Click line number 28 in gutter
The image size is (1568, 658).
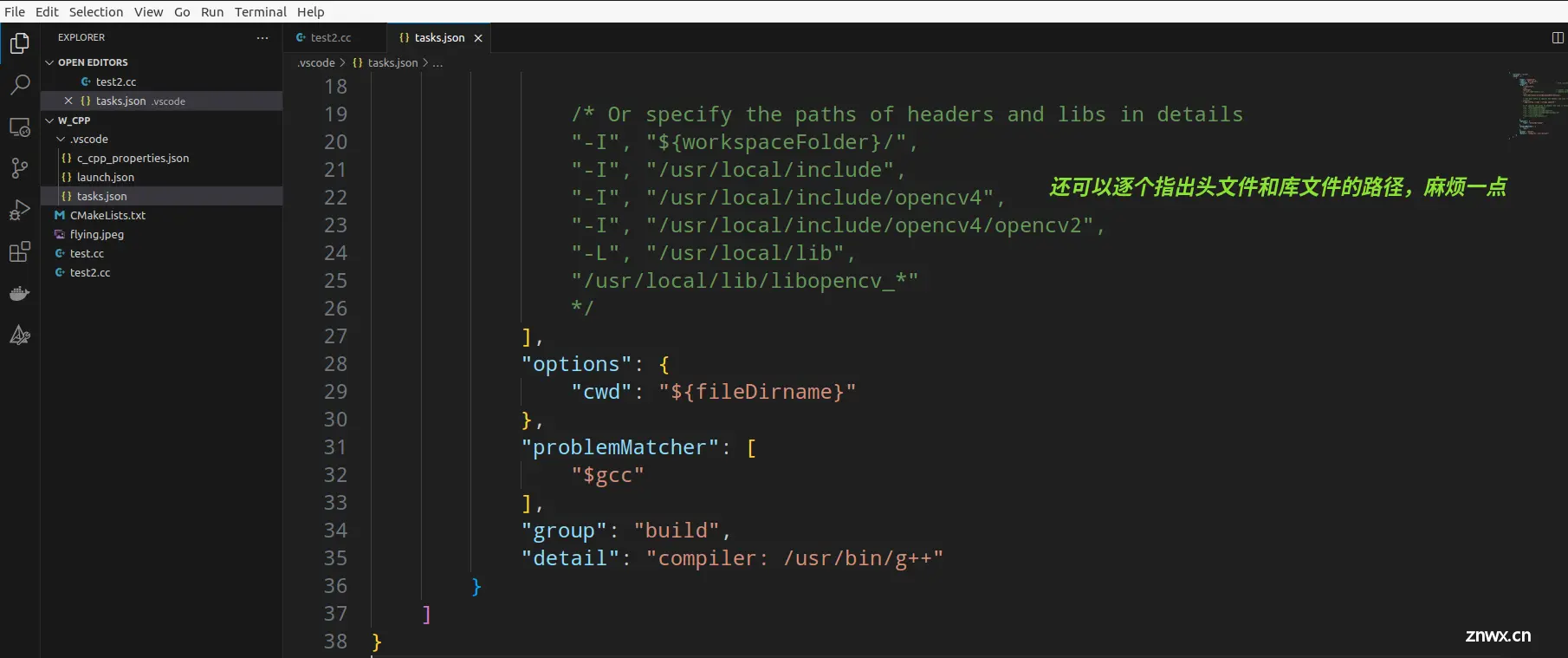click(x=335, y=364)
